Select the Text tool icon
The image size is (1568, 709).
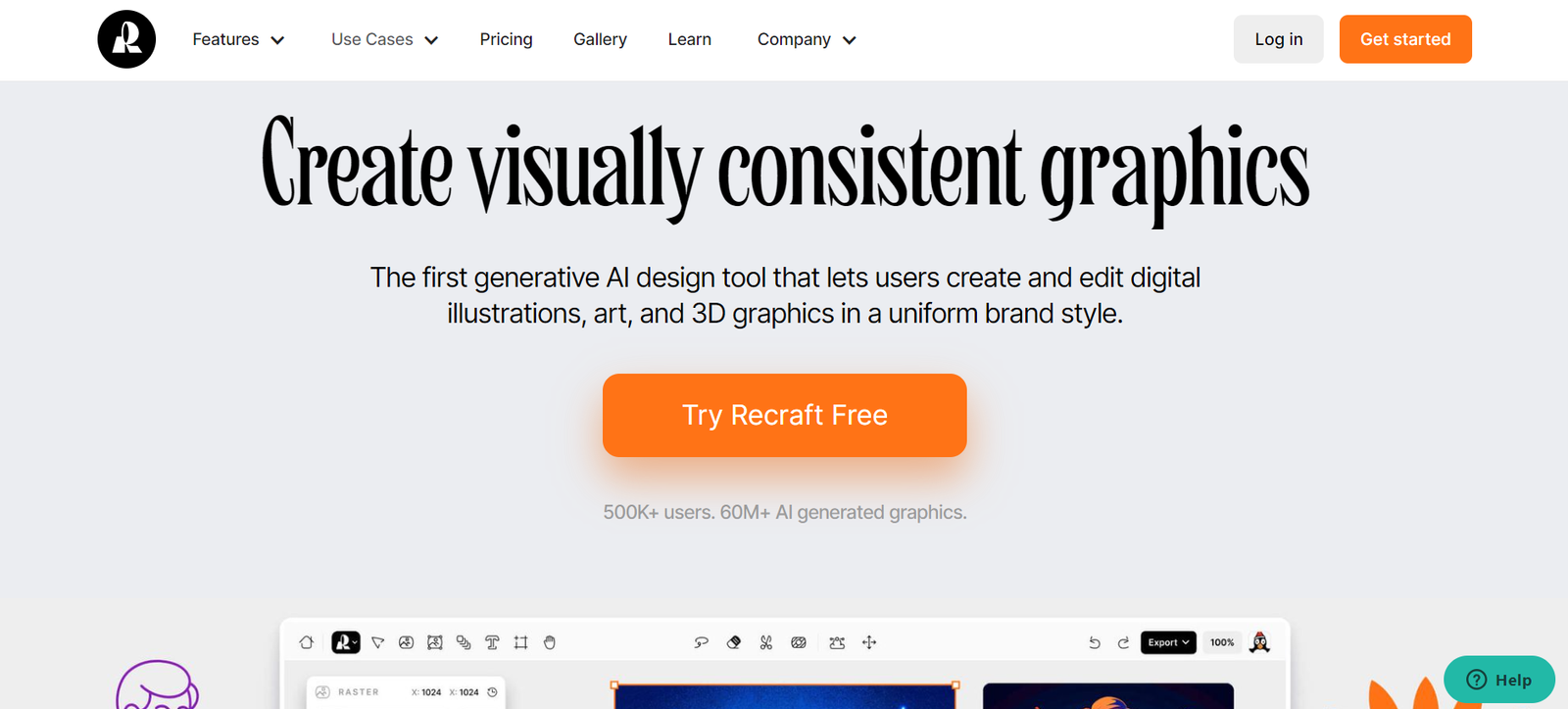pos(492,642)
